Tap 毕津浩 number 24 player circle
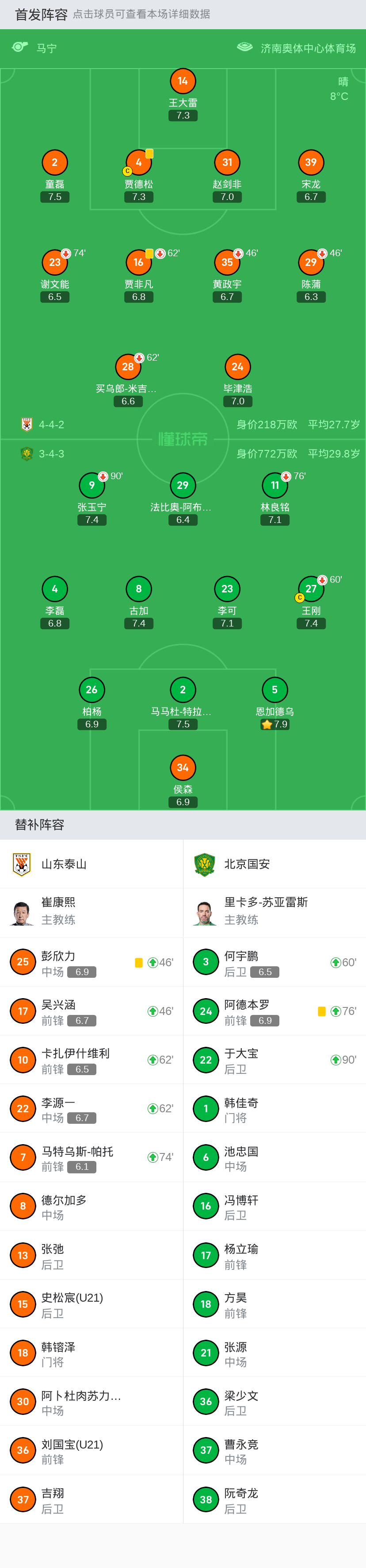Image resolution: width=366 pixels, height=1568 pixels. tap(237, 366)
